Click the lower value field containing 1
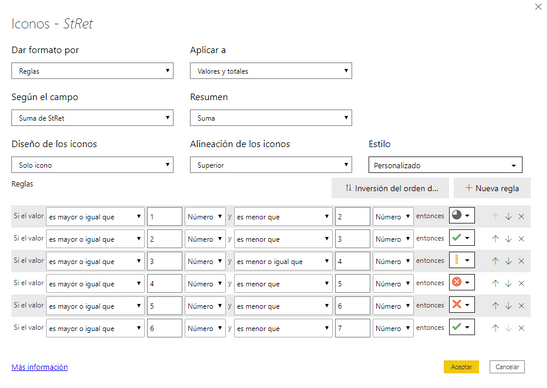This screenshot has width=547, height=388. [x=165, y=217]
